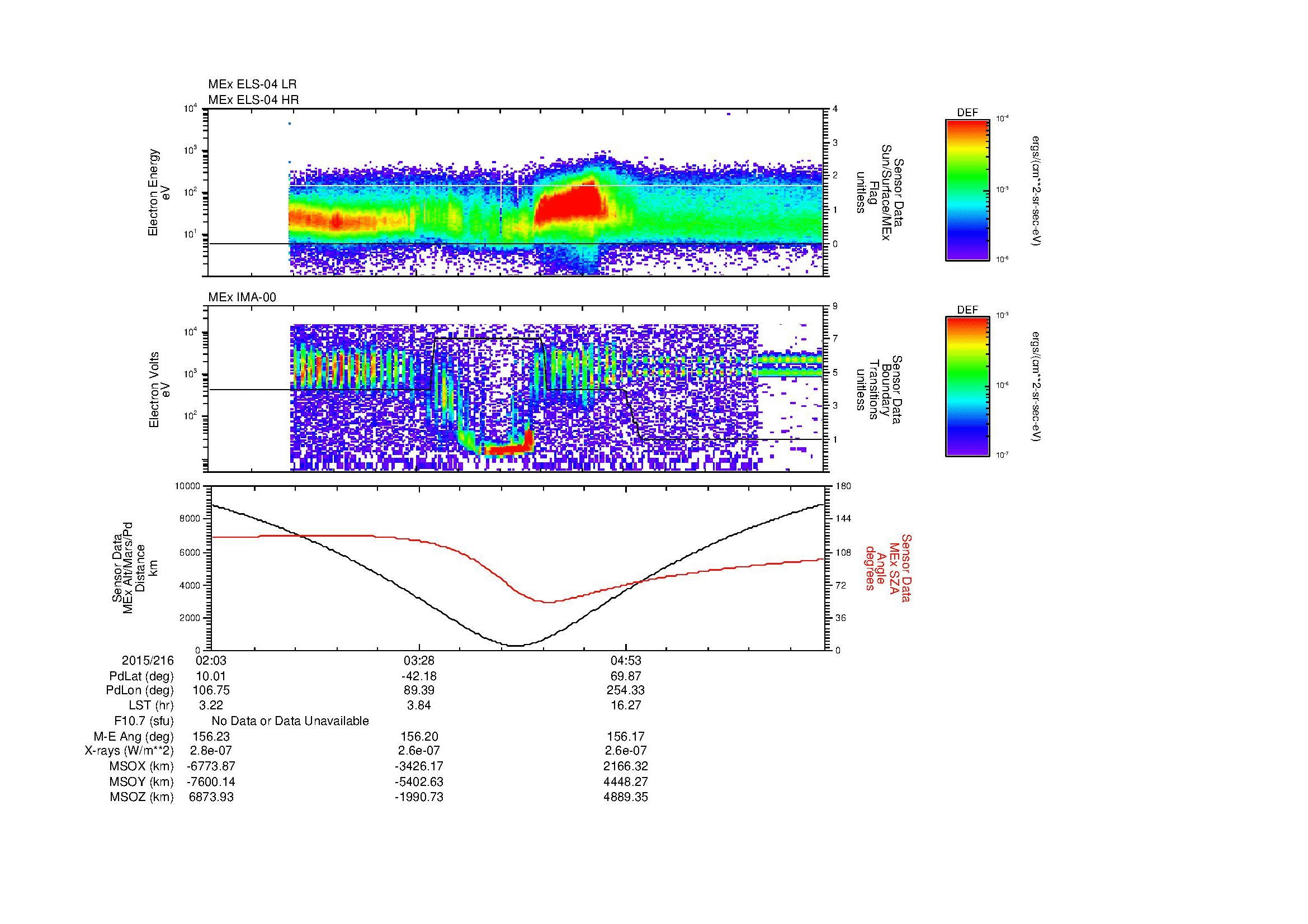Select the 'MEx IMA-00' panel title
1308x924 pixels.
pos(242,297)
